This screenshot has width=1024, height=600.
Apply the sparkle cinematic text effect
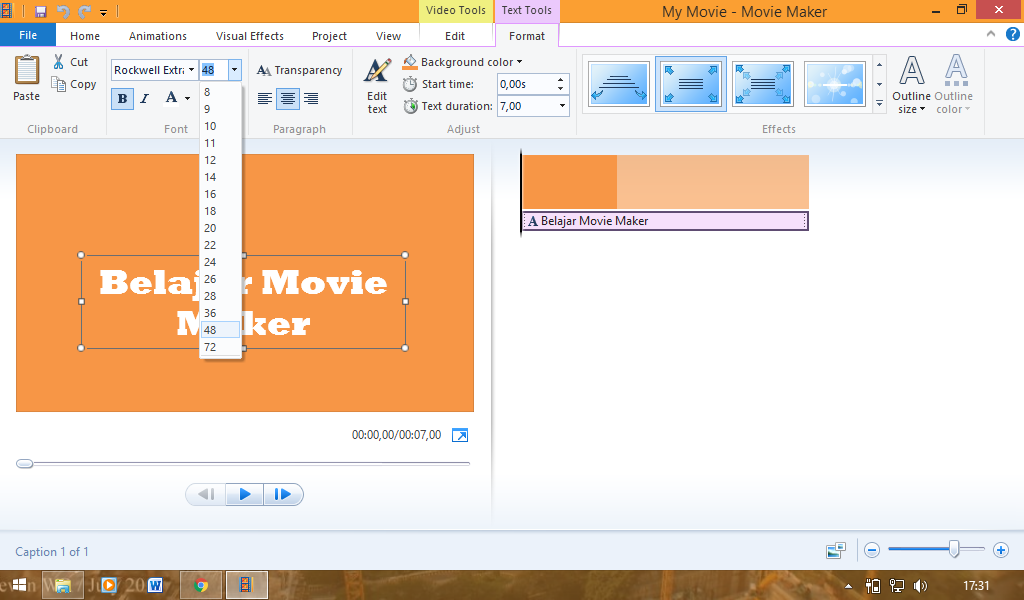(835, 84)
